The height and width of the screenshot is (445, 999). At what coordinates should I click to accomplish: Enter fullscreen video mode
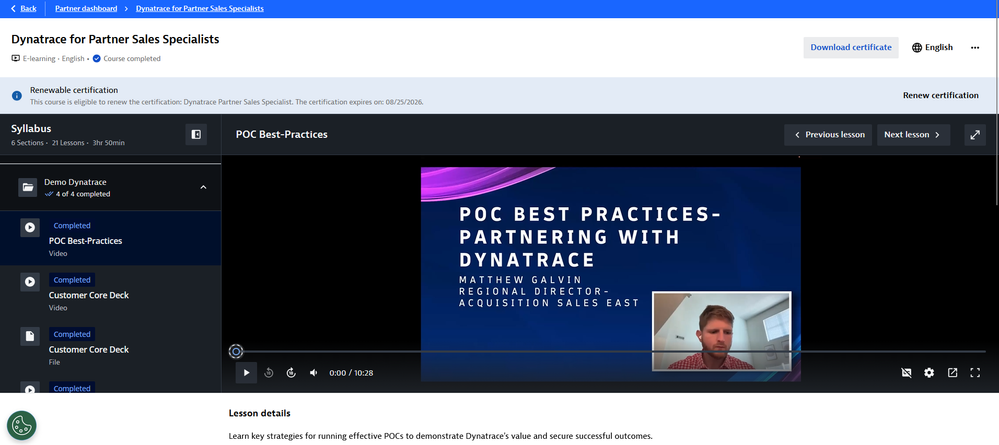975,373
